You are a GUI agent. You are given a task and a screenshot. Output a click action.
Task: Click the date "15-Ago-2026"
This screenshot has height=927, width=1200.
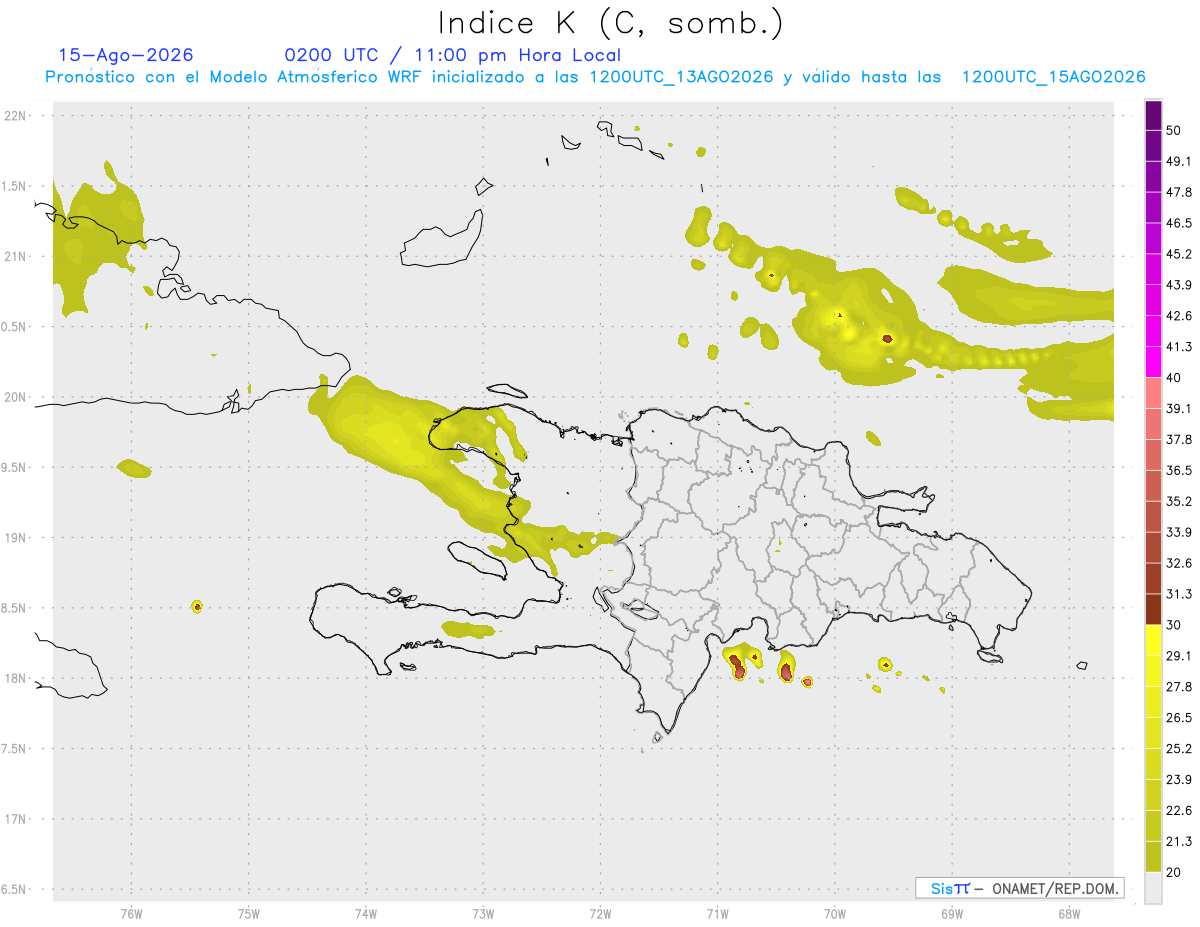point(126,55)
